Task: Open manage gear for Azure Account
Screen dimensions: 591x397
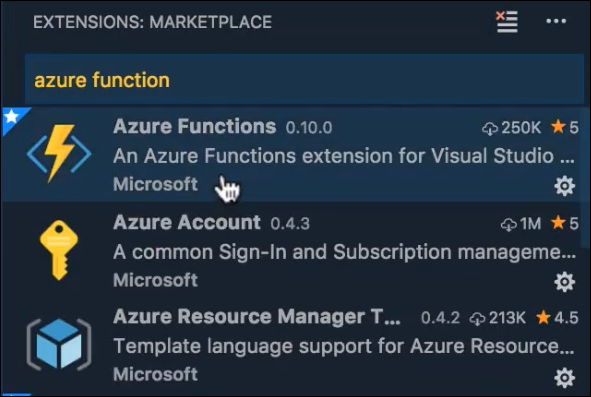Action: [x=565, y=282]
